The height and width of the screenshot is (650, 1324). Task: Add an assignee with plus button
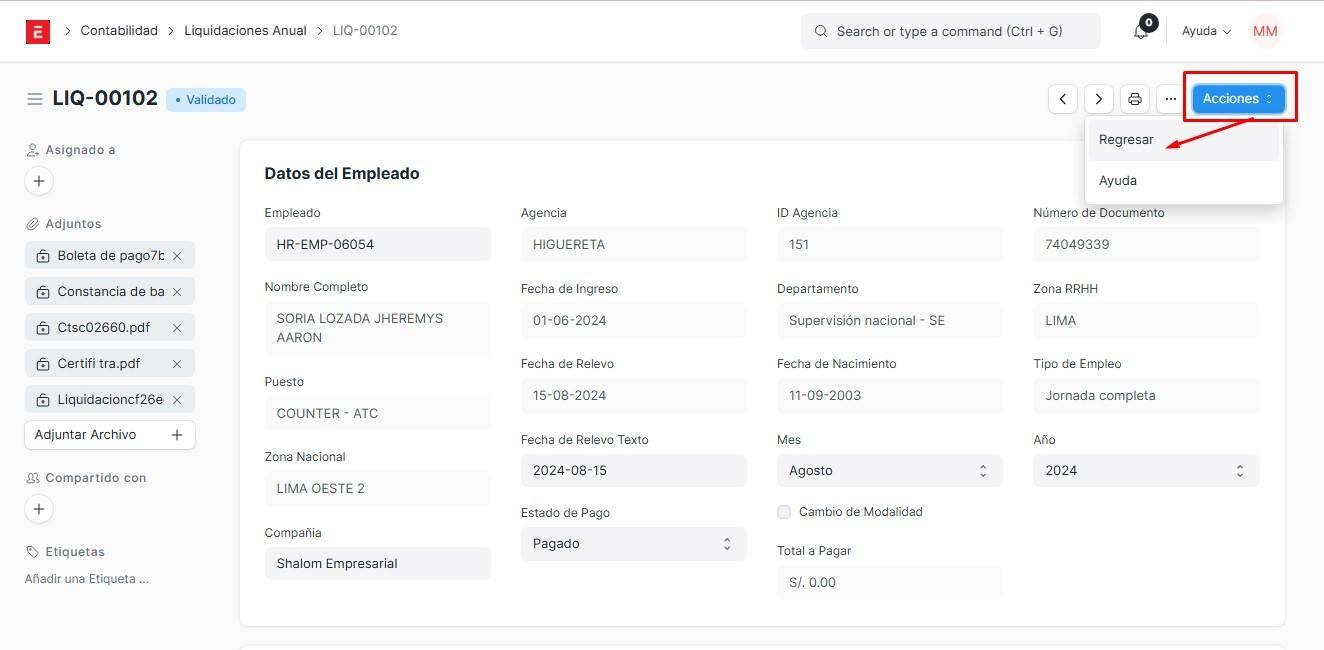click(x=39, y=181)
